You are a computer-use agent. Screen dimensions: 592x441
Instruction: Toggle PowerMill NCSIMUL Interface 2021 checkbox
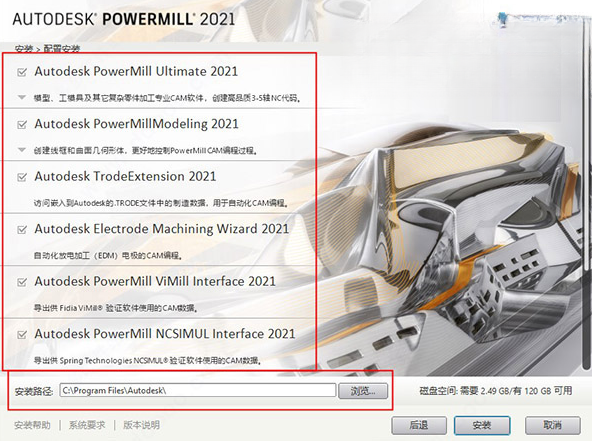click(22, 334)
